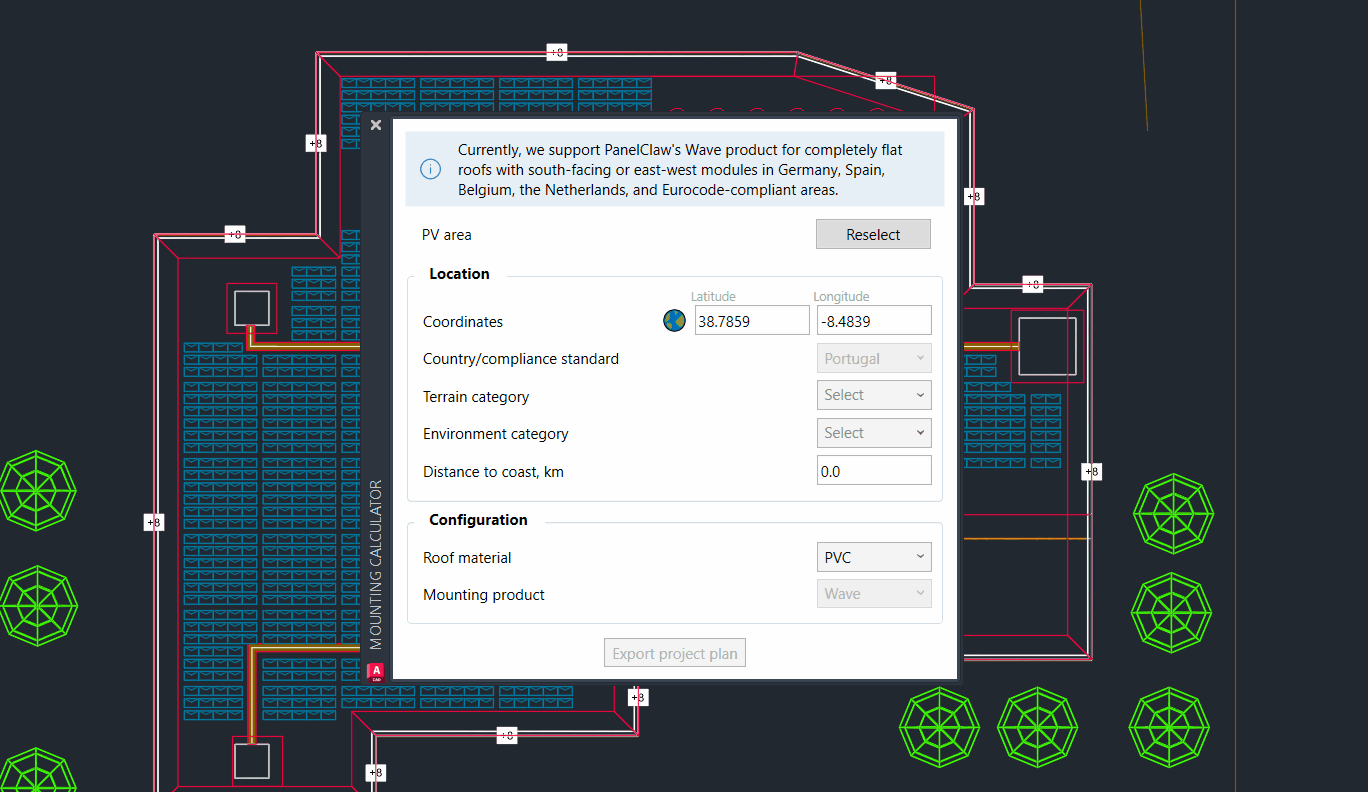Screen dimensions: 1368x792
Task: Click the Export project plan button
Action: click(x=675, y=653)
